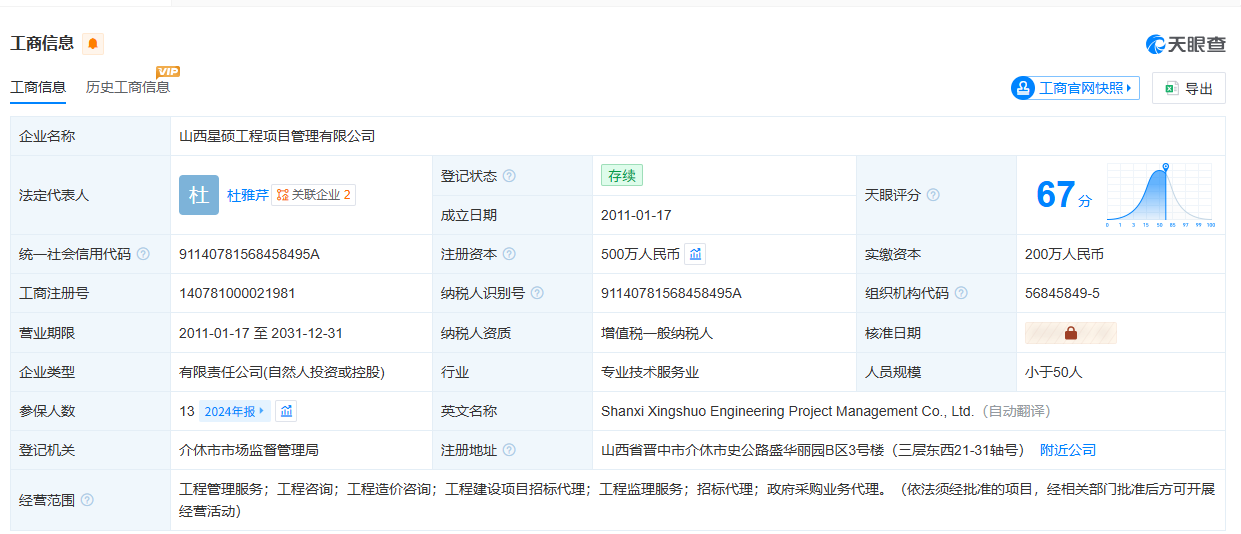The image size is (1241, 534).
Task: Click the insured count chart icon
Action: 287,411
